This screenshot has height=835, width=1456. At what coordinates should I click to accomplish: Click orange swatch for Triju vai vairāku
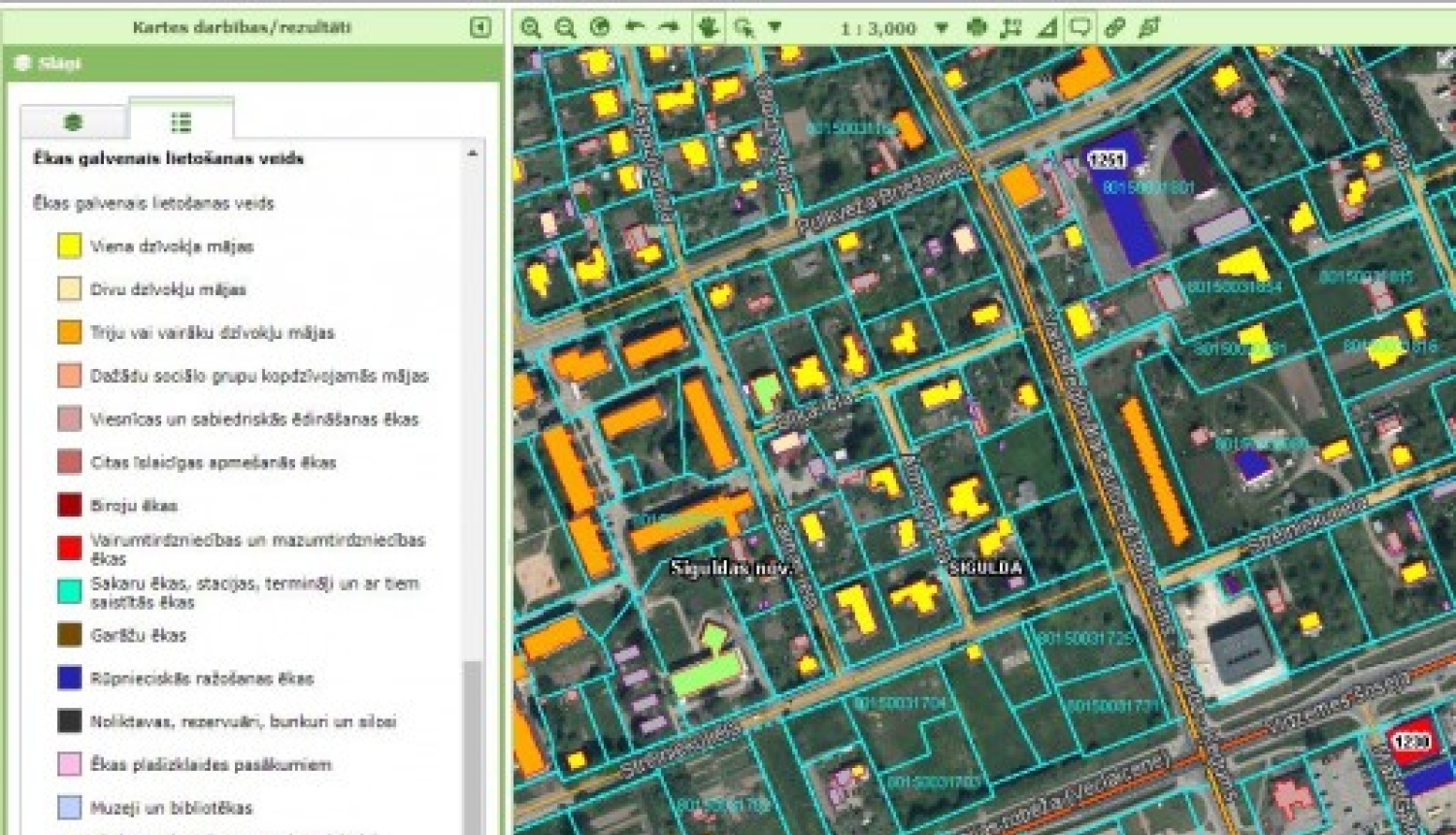click(x=69, y=332)
